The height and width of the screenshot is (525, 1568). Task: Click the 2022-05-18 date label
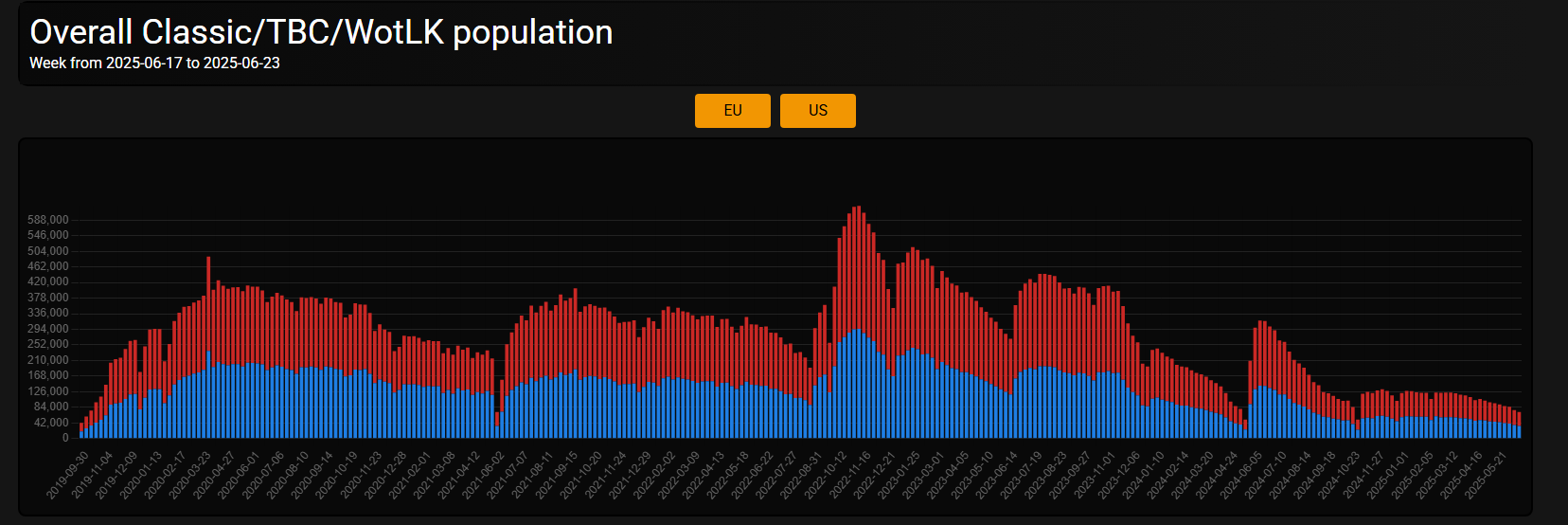click(x=727, y=475)
